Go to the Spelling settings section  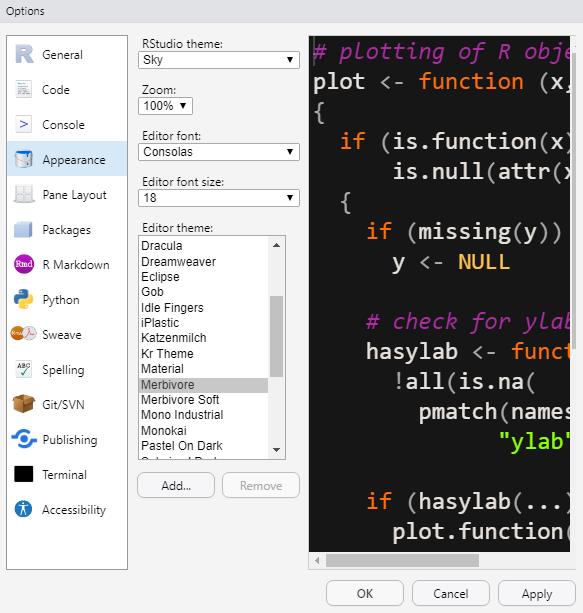(67, 369)
